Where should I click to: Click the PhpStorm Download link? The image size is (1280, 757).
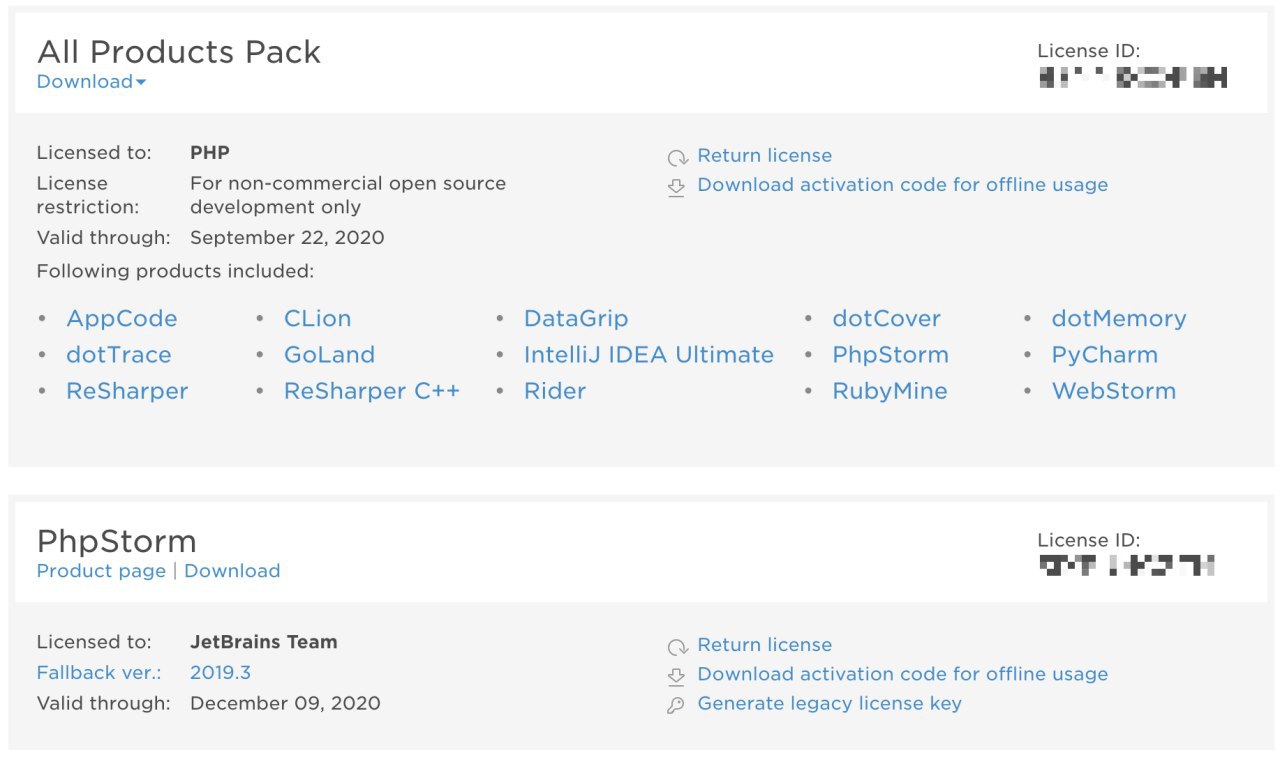(x=232, y=571)
